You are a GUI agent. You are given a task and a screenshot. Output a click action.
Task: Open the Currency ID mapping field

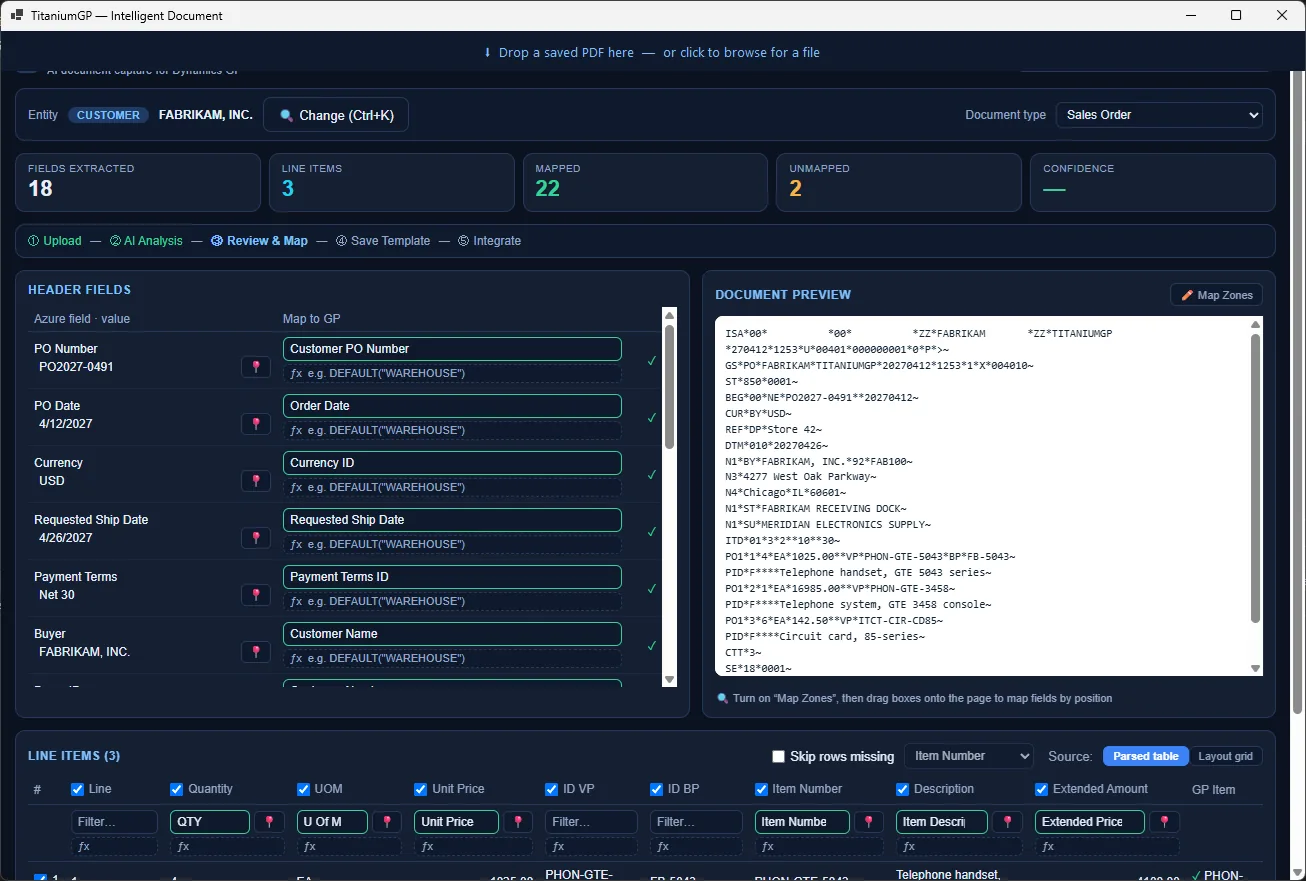coord(452,463)
